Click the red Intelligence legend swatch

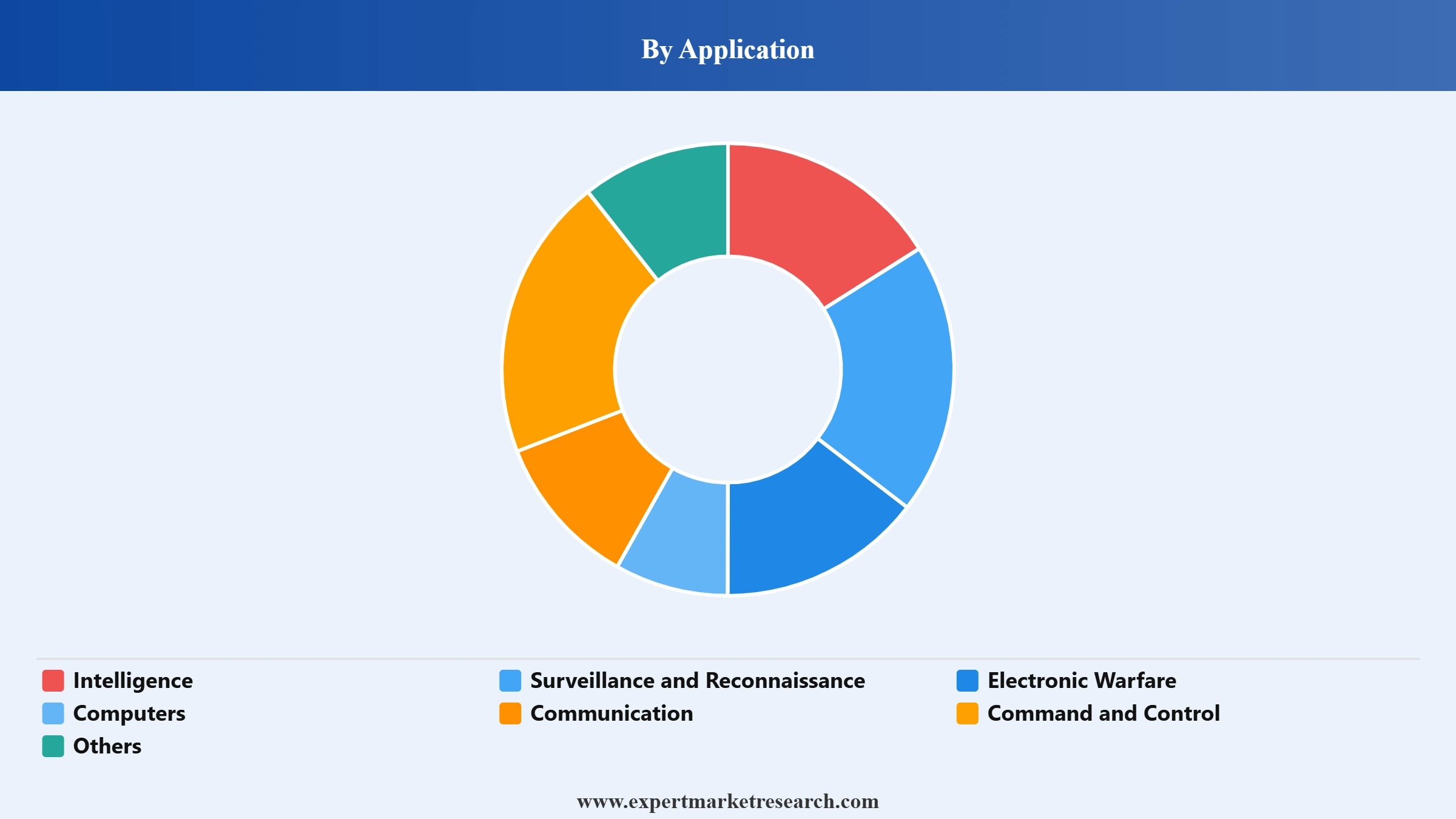pos(53,681)
